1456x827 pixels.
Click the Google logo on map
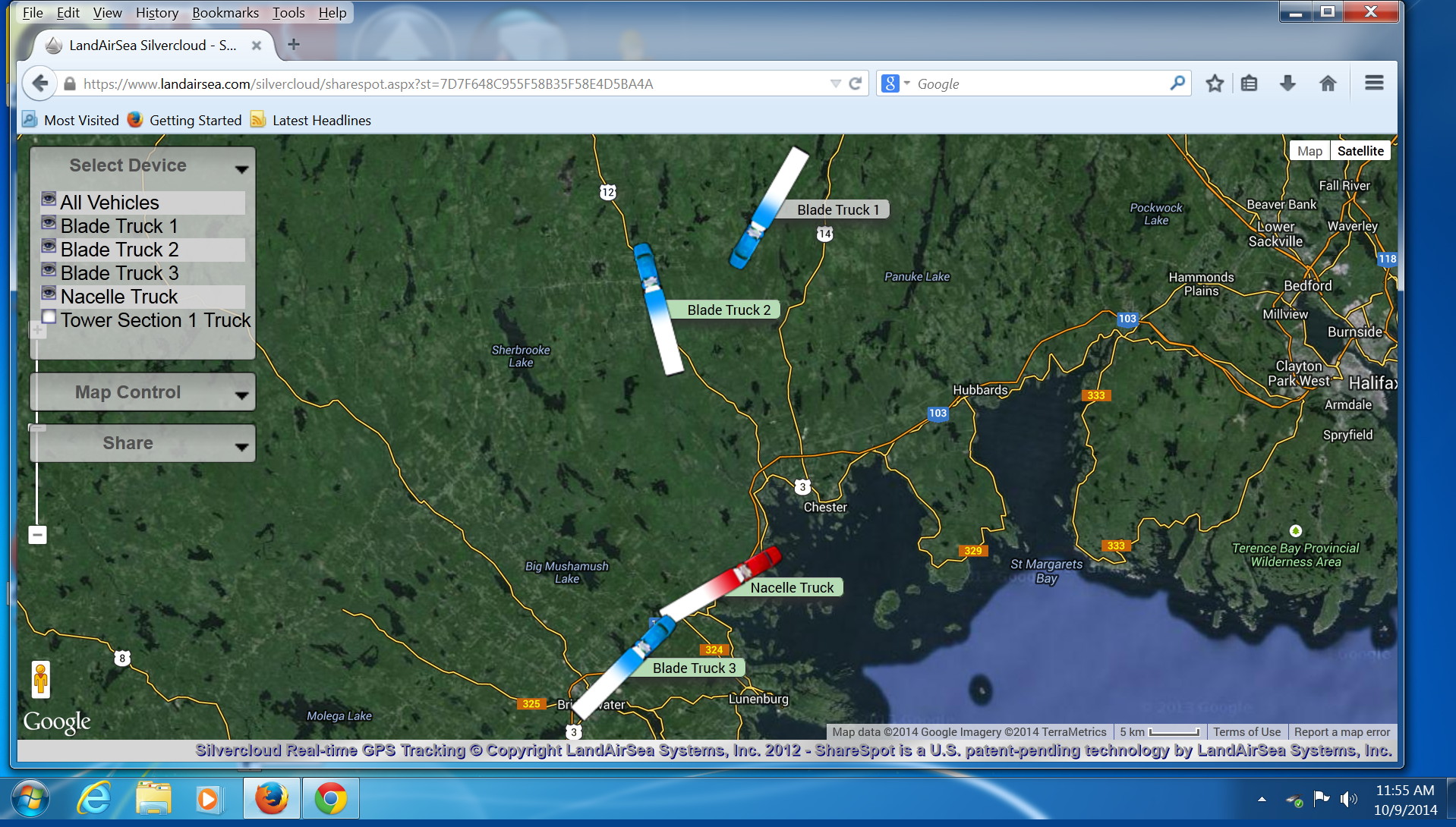(x=57, y=722)
